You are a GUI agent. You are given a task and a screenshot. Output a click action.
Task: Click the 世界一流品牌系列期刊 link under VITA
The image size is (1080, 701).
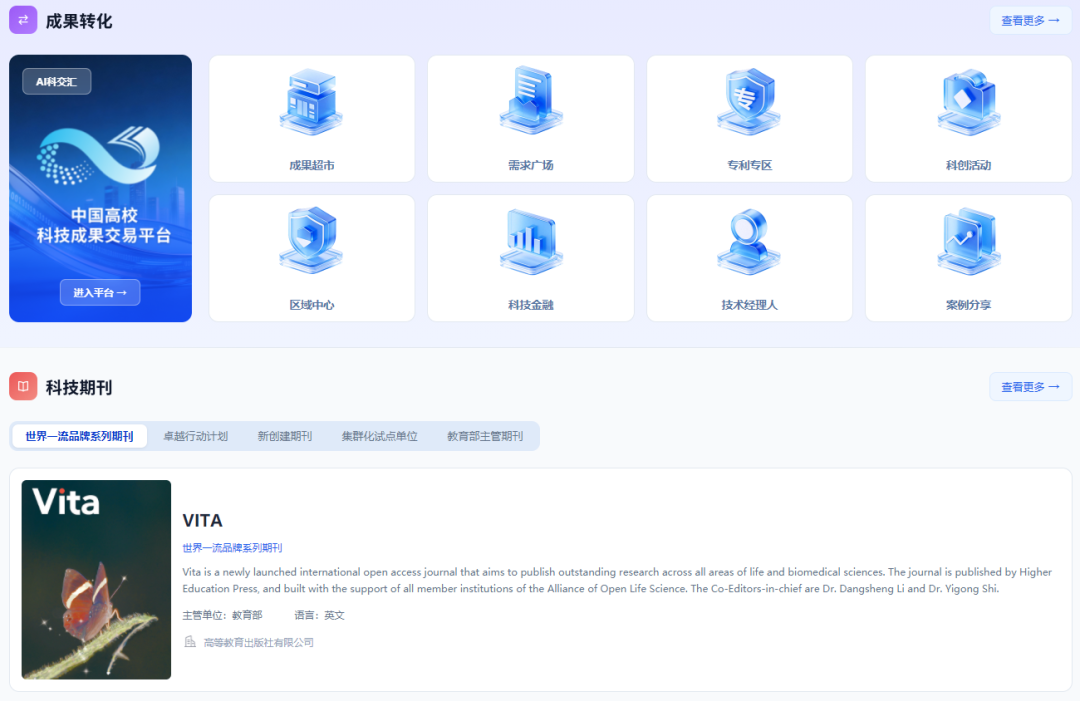(232, 546)
